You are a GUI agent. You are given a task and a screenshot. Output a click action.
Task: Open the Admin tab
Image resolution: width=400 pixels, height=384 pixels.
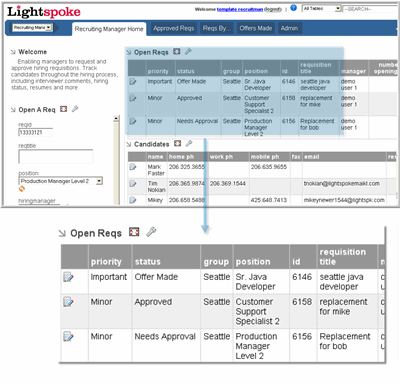coord(289,28)
